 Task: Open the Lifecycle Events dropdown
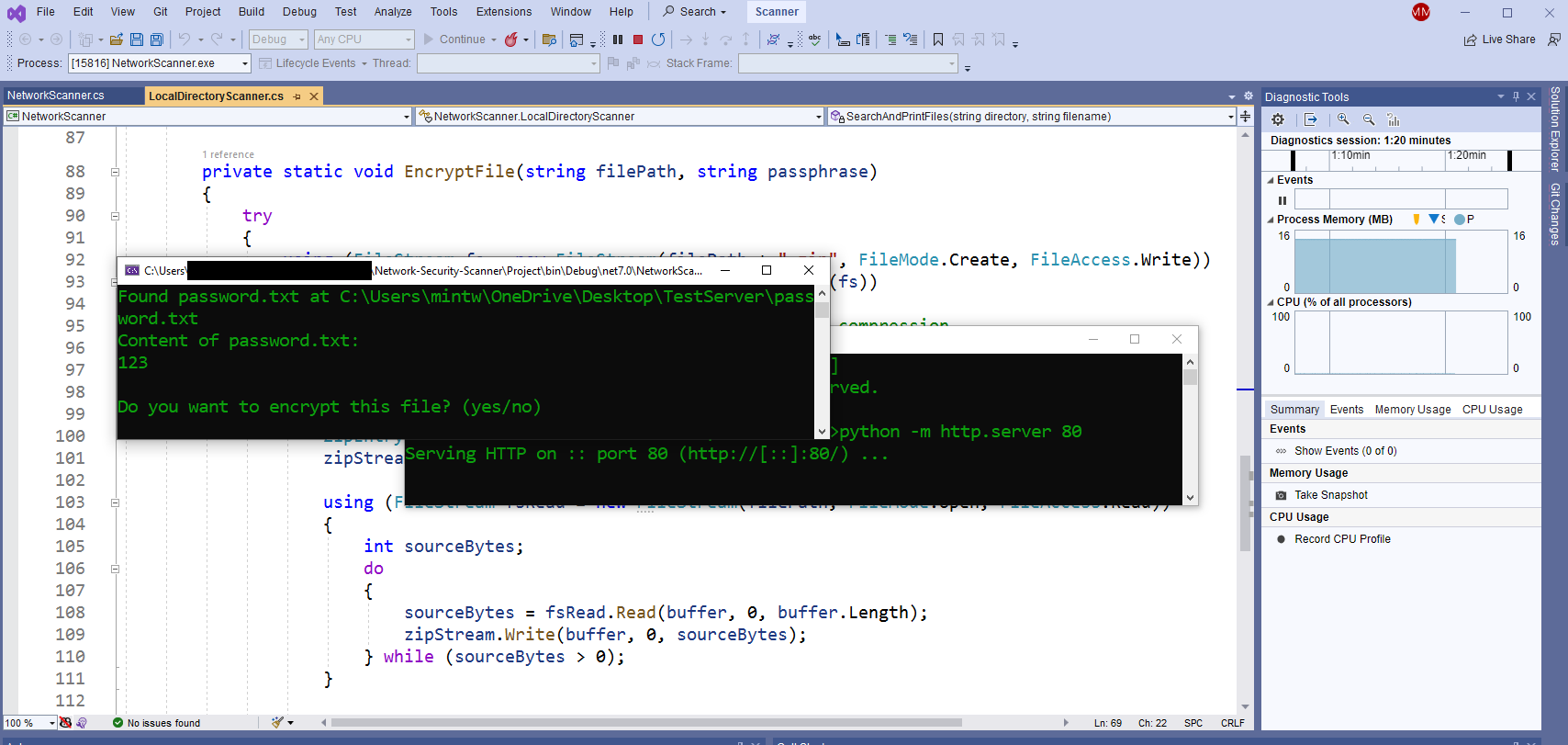(x=312, y=63)
